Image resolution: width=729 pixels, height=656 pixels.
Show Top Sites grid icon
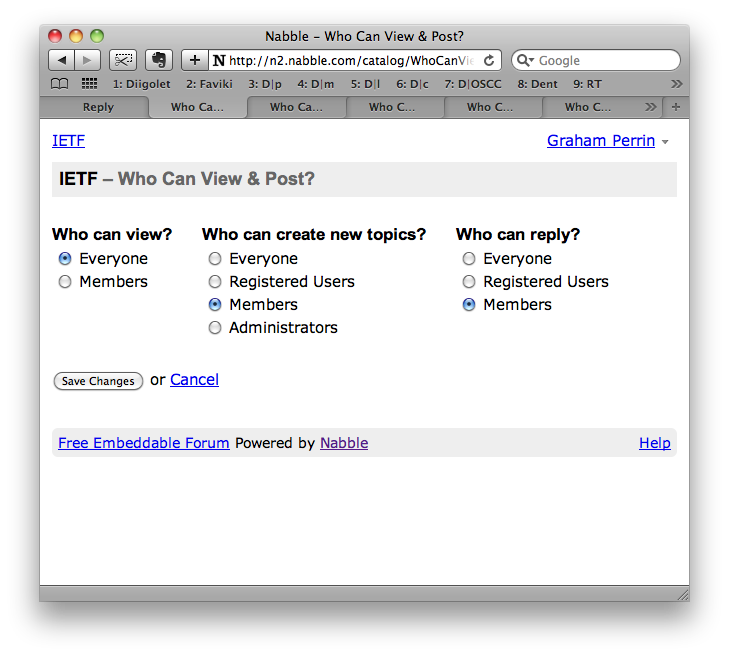[89, 84]
